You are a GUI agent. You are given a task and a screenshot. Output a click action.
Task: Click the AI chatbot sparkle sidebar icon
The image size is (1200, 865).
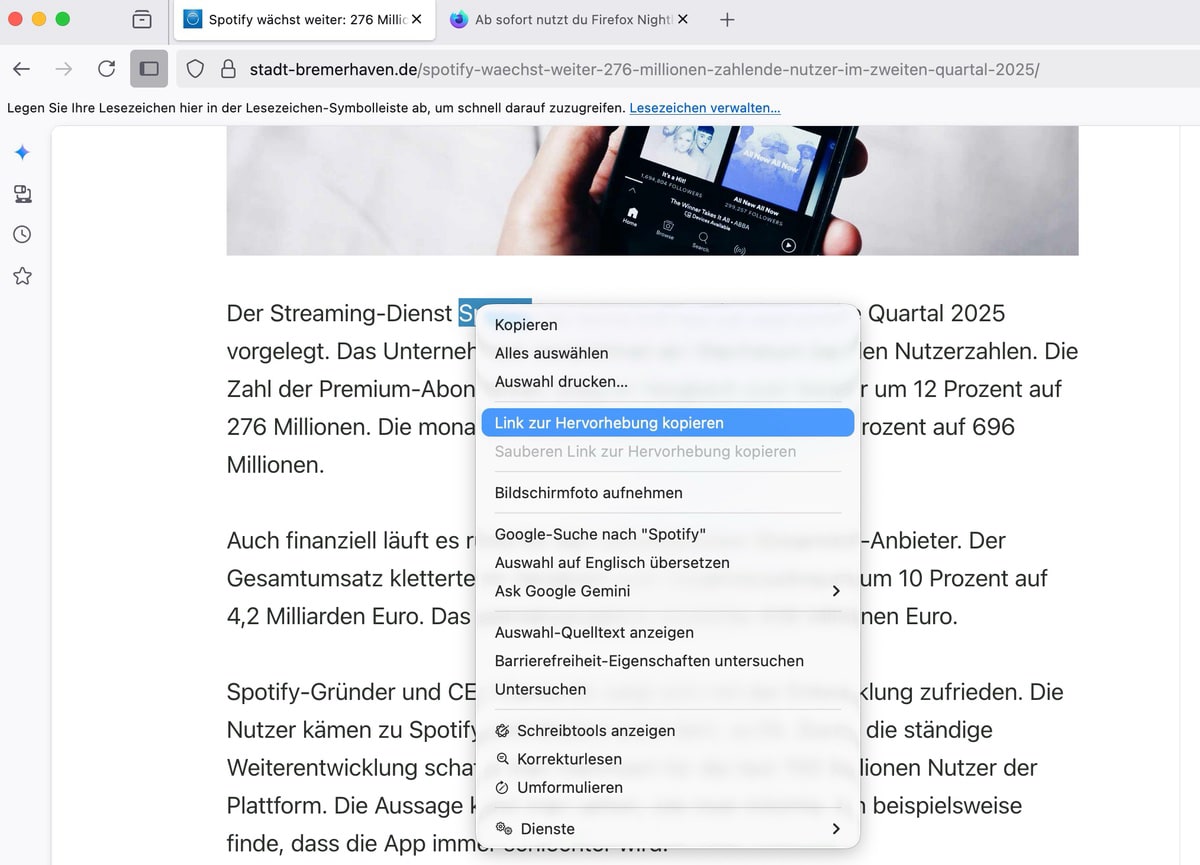22,152
